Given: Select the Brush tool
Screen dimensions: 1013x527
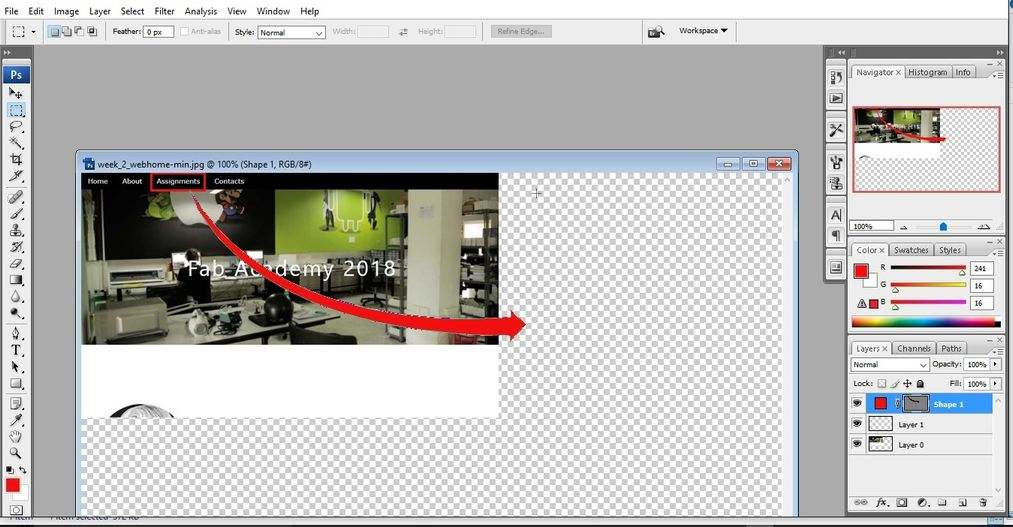Looking at the screenshot, I should click(16, 214).
